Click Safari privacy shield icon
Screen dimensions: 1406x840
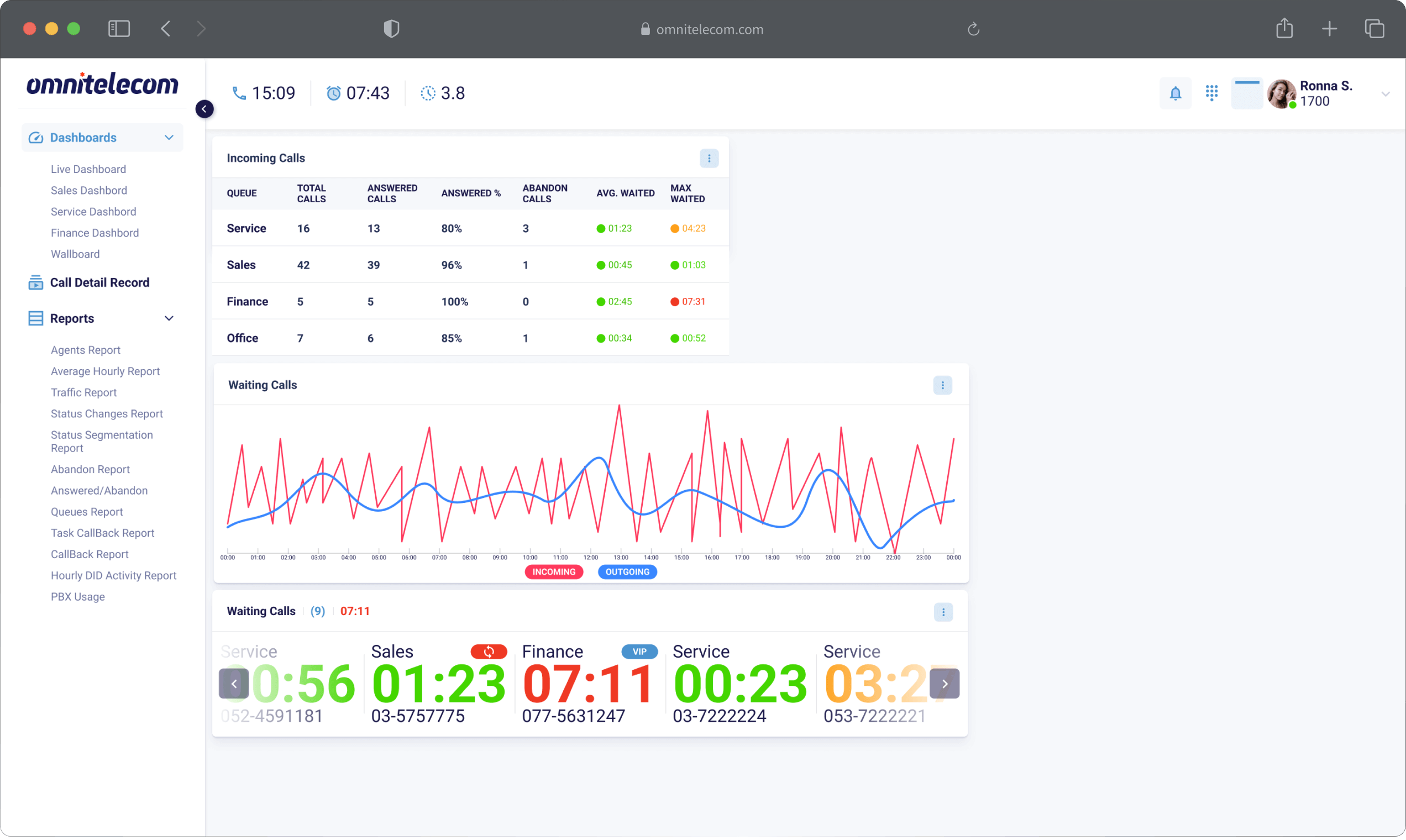pos(391,29)
